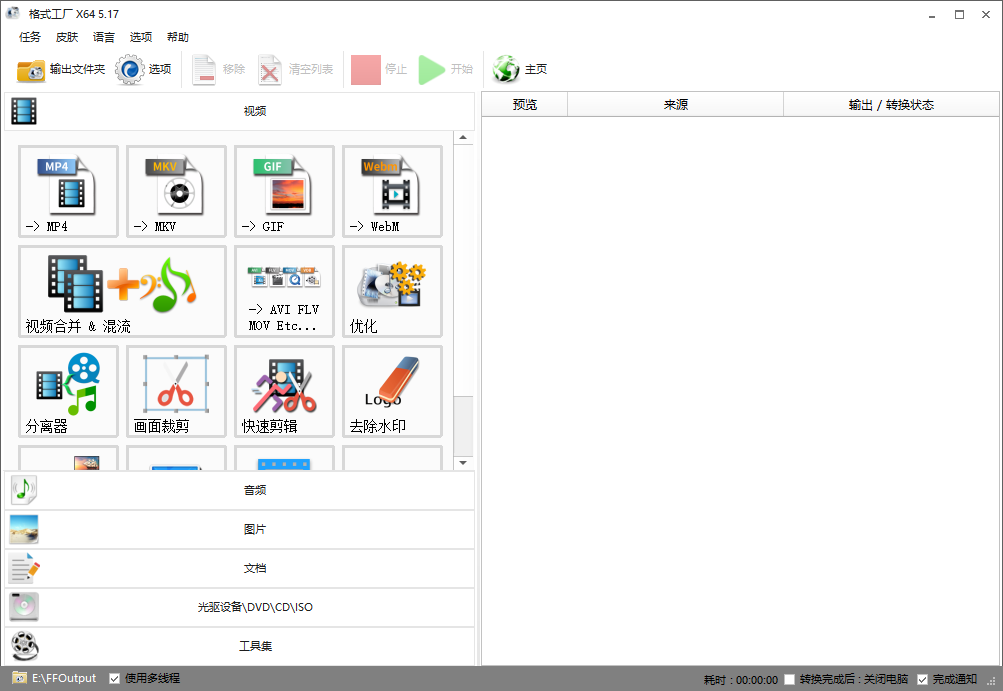Open the 视频合并 & 混流 tool
The height and width of the screenshot is (691, 1003).
tap(122, 291)
